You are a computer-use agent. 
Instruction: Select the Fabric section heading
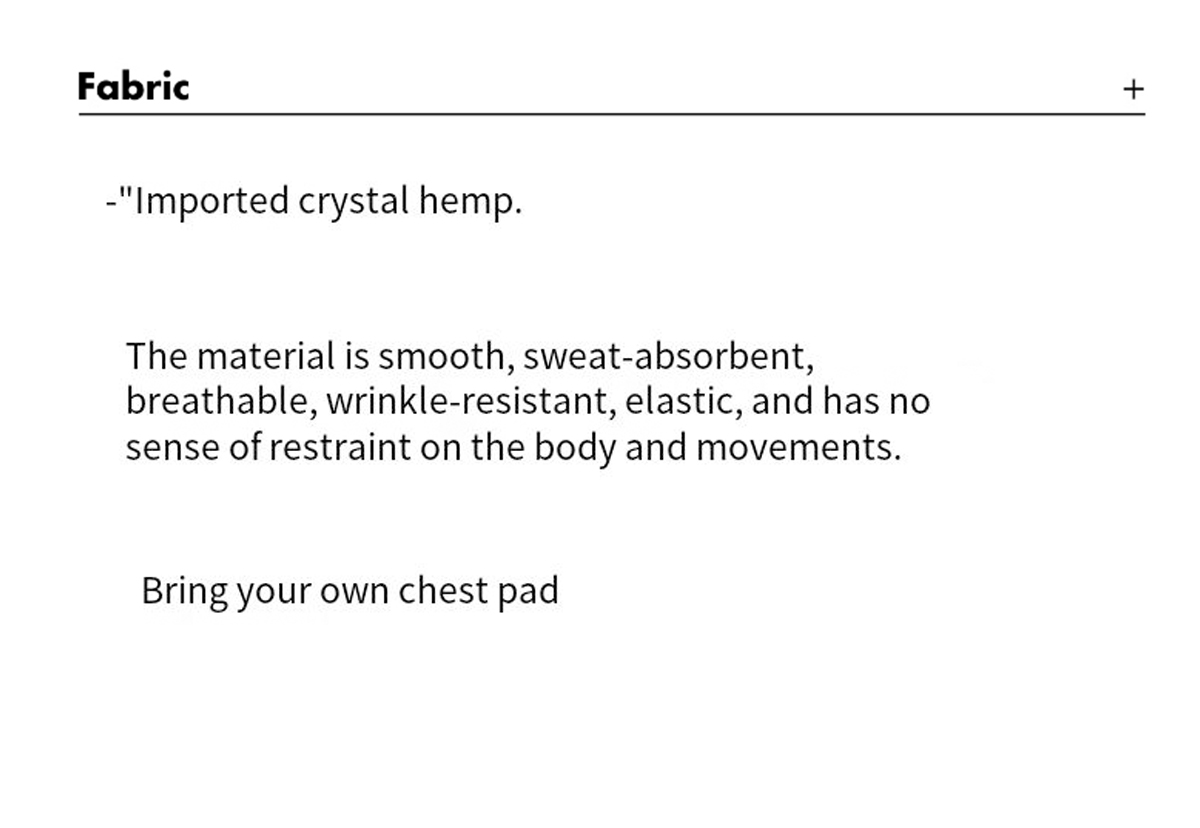(x=133, y=87)
